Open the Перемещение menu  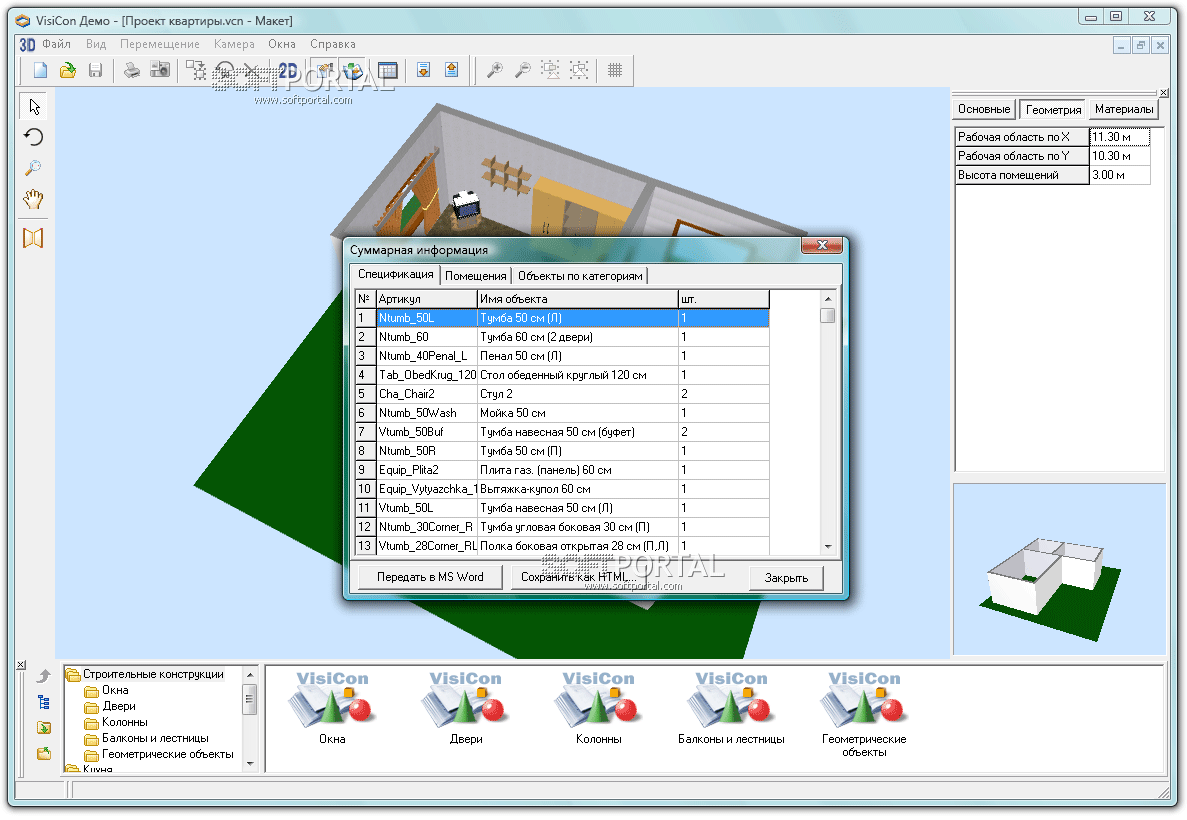click(x=160, y=44)
